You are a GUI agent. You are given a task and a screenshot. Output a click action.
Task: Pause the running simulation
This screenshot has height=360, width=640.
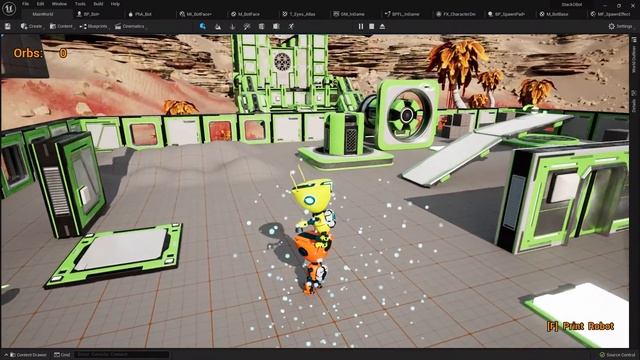click(361, 26)
